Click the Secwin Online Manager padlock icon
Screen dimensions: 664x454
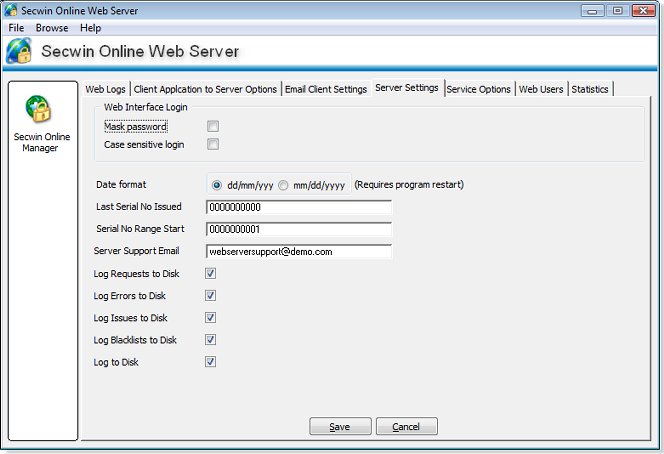[40, 110]
